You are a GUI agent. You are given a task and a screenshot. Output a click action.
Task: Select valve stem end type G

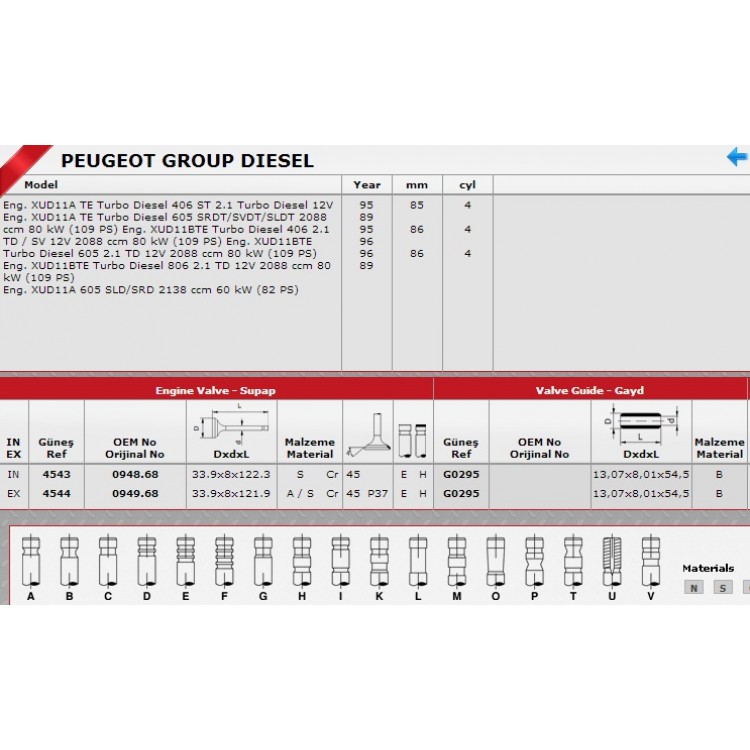(263, 568)
